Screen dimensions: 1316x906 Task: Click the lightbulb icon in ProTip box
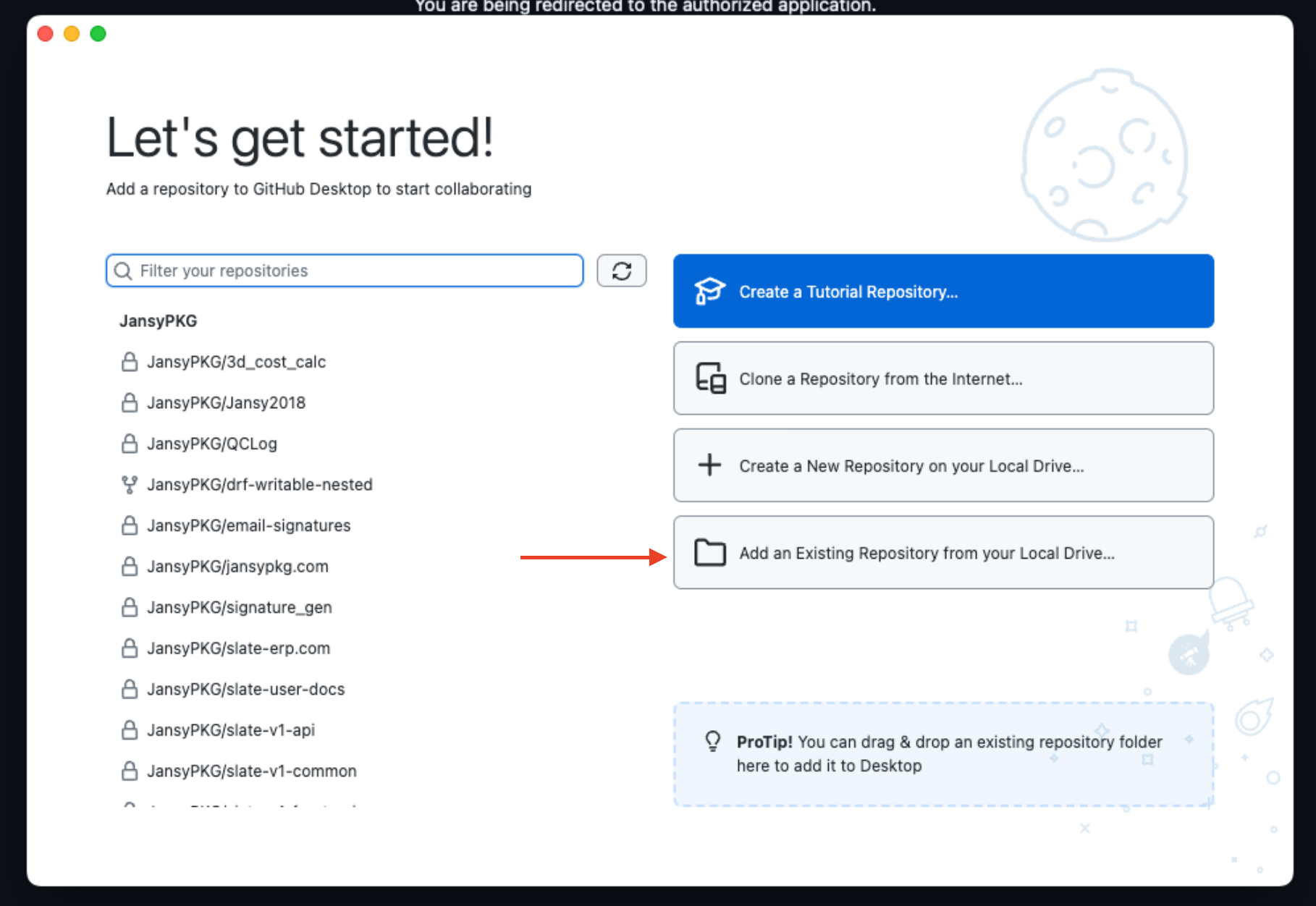point(714,741)
